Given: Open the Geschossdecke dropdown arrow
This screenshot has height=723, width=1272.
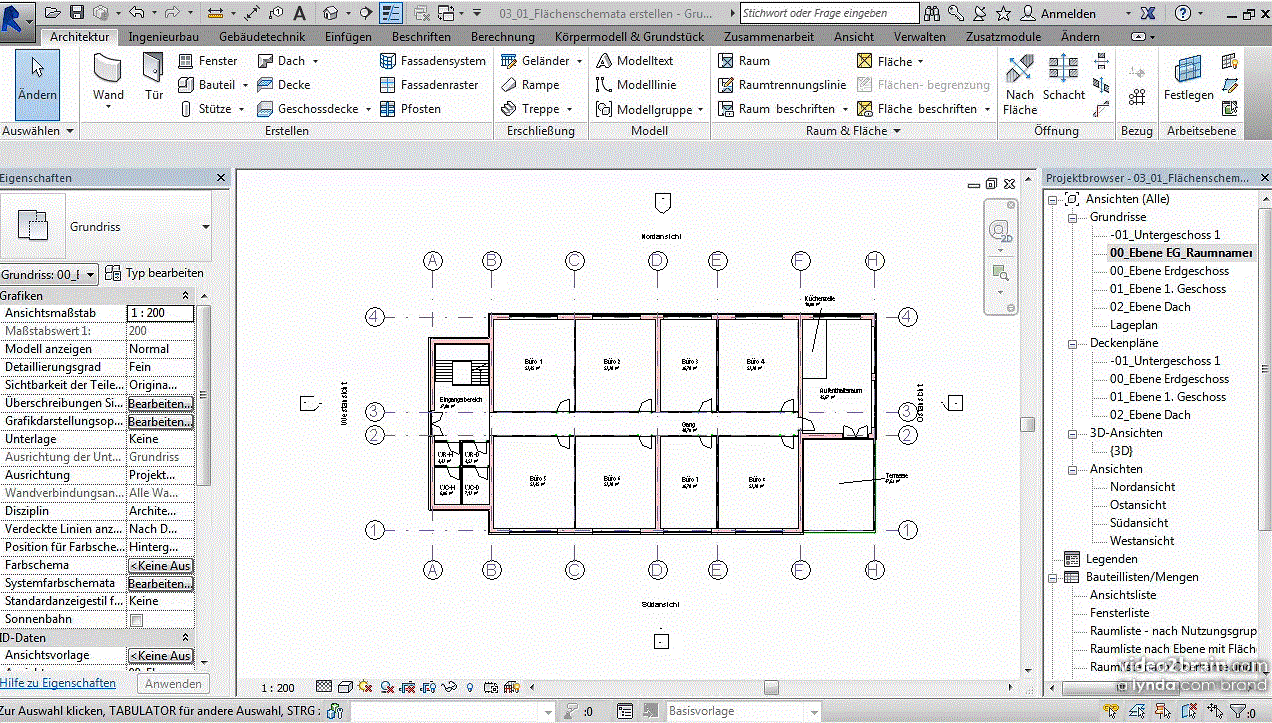Looking at the screenshot, I should click(368, 109).
